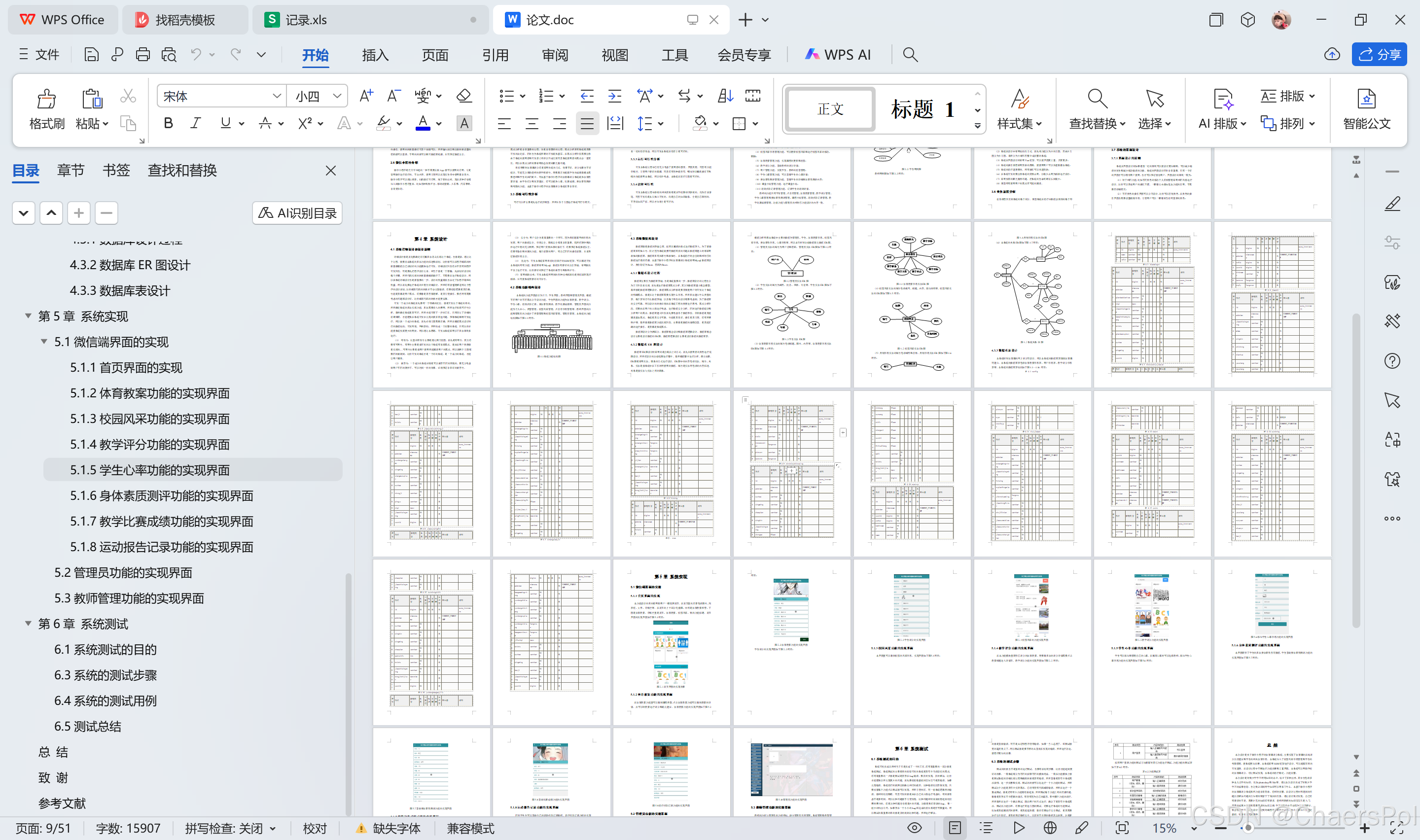The height and width of the screenshot is (840, 1420).
Task: Toggle justify alignment
Action: [587, 123]
